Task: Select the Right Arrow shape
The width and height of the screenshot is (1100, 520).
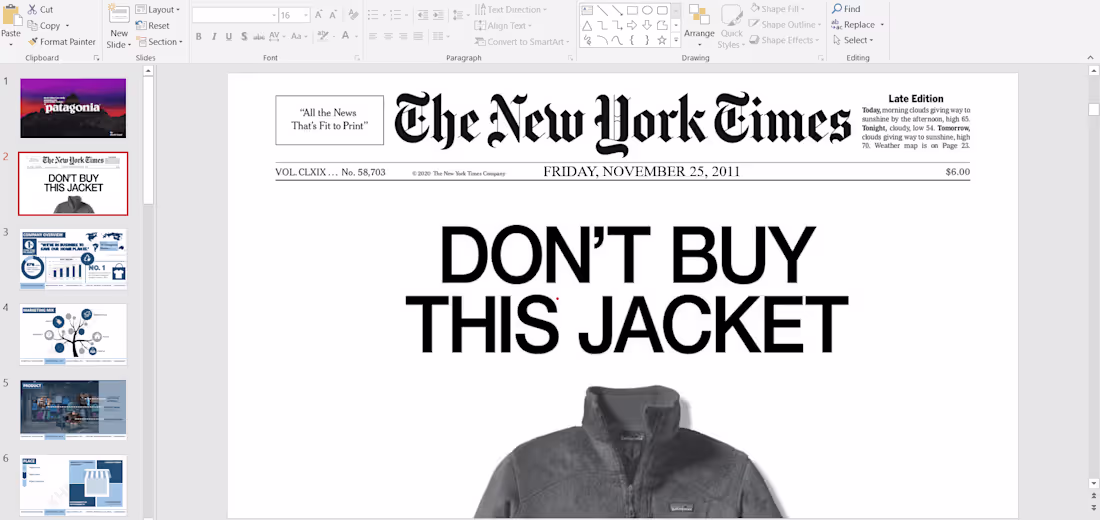Action: click(632, 25)
